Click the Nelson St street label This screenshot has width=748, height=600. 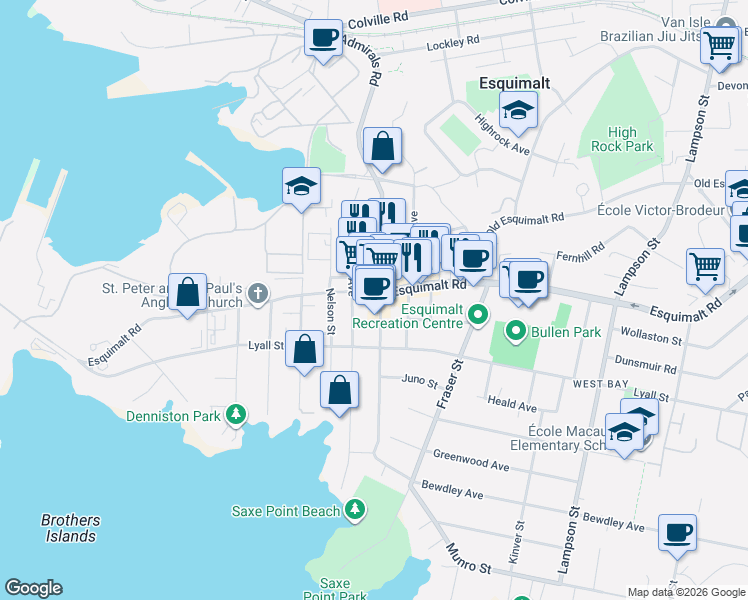pos(330,311)
